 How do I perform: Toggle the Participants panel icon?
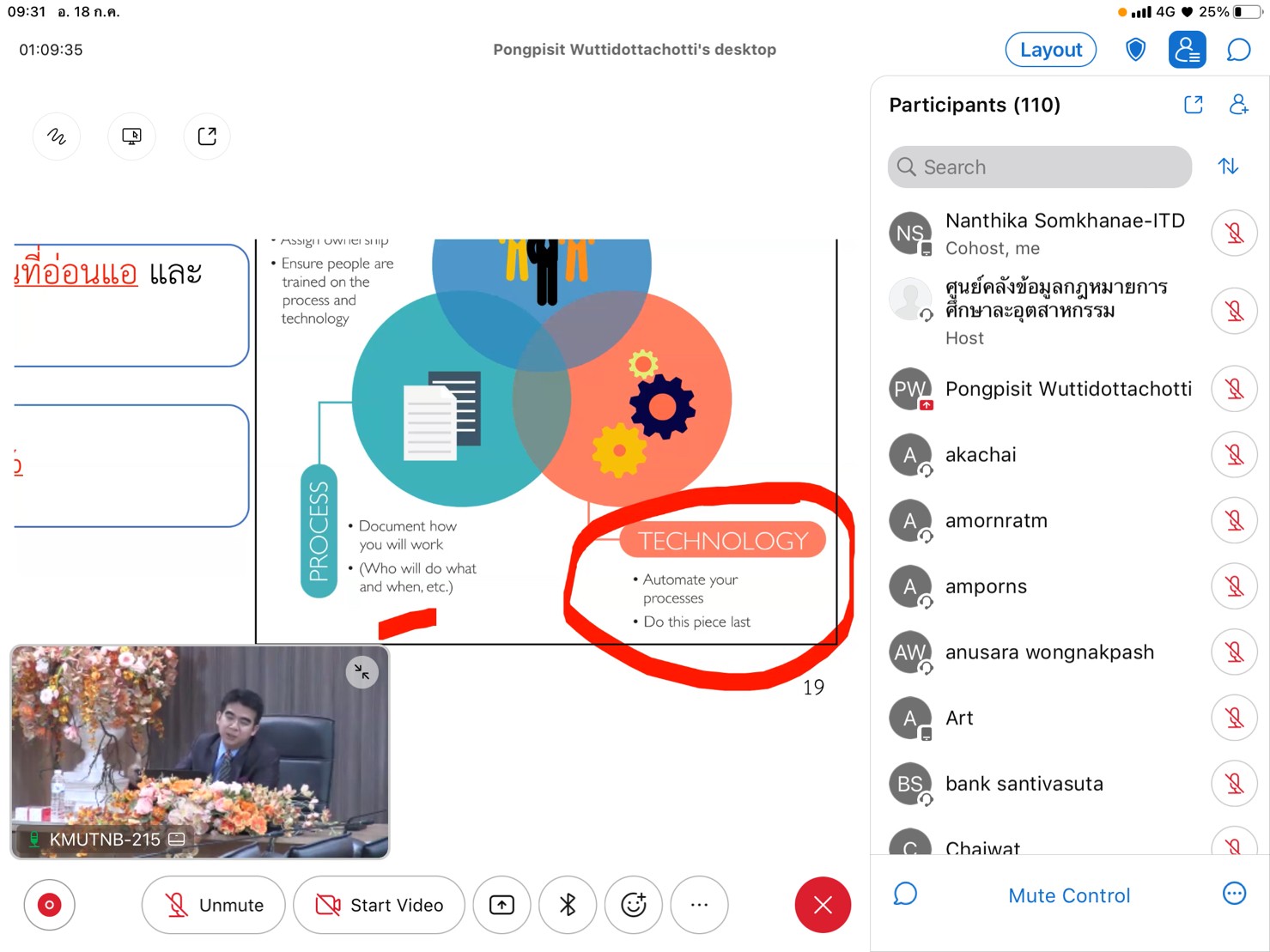(x=1188, y=50)
